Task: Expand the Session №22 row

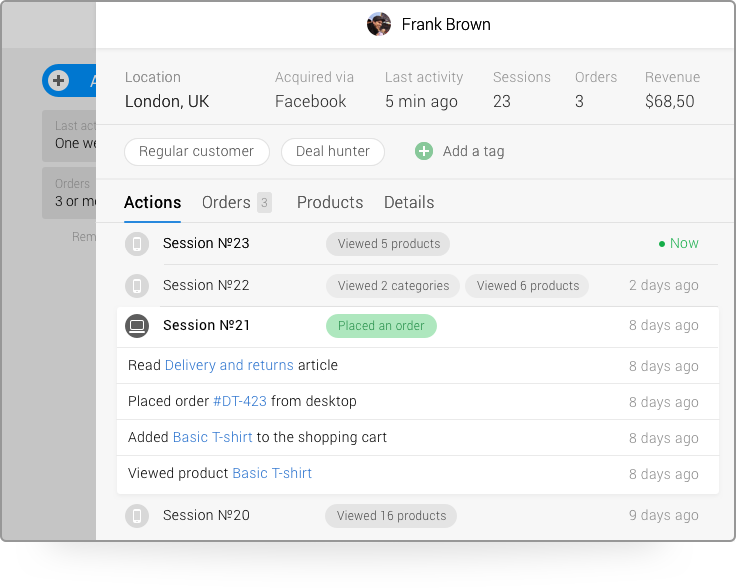Action: coord(206,286)
